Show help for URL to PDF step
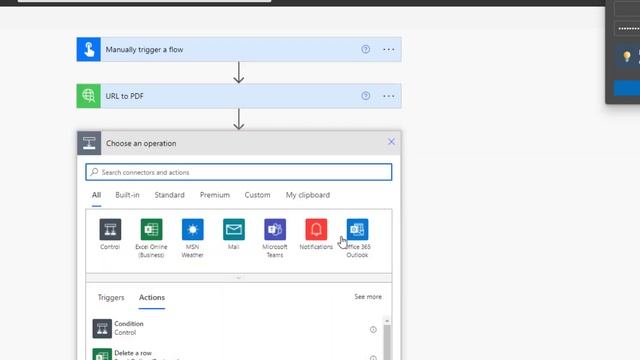The width and height of the screenshot is (640, 360). point(366,96)
